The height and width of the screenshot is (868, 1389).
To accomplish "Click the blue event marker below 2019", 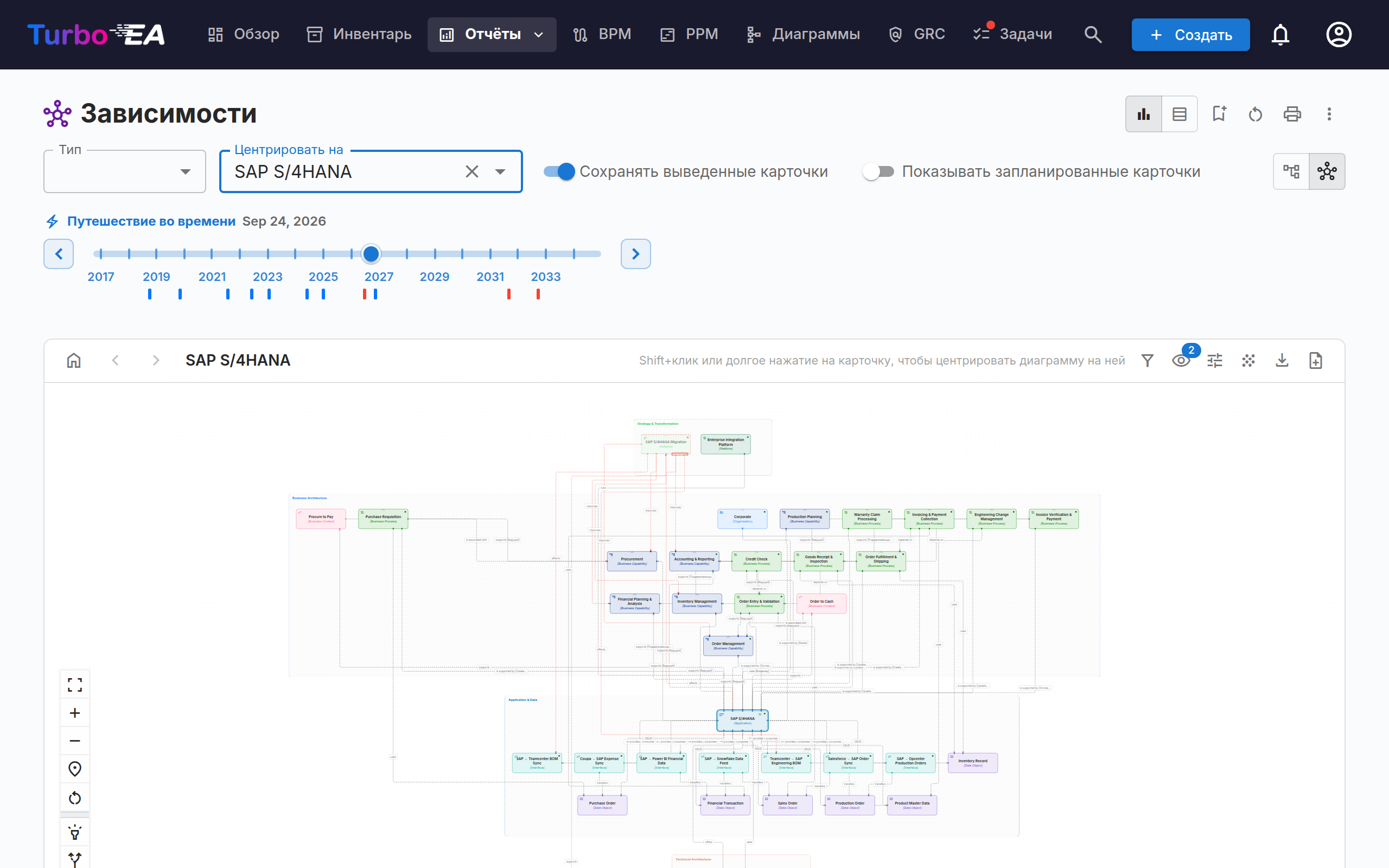I will (x=150, y=294).
